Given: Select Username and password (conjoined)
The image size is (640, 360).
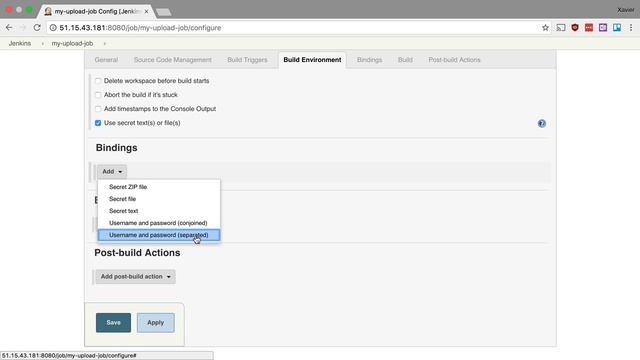Looking at the screenshot, I should pos(159,223).
